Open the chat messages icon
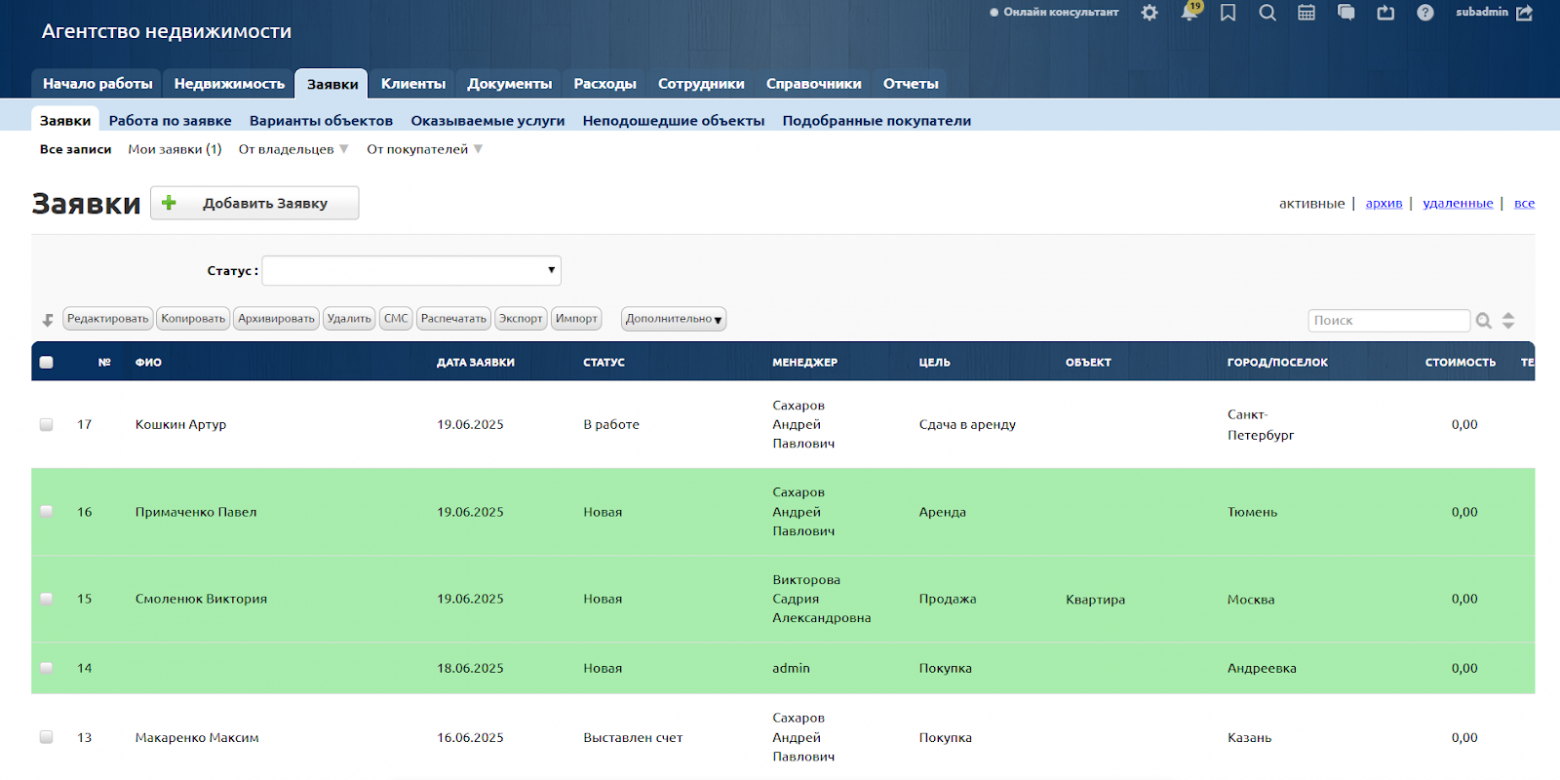The image size is (1560, 780). click(1346, 13)
